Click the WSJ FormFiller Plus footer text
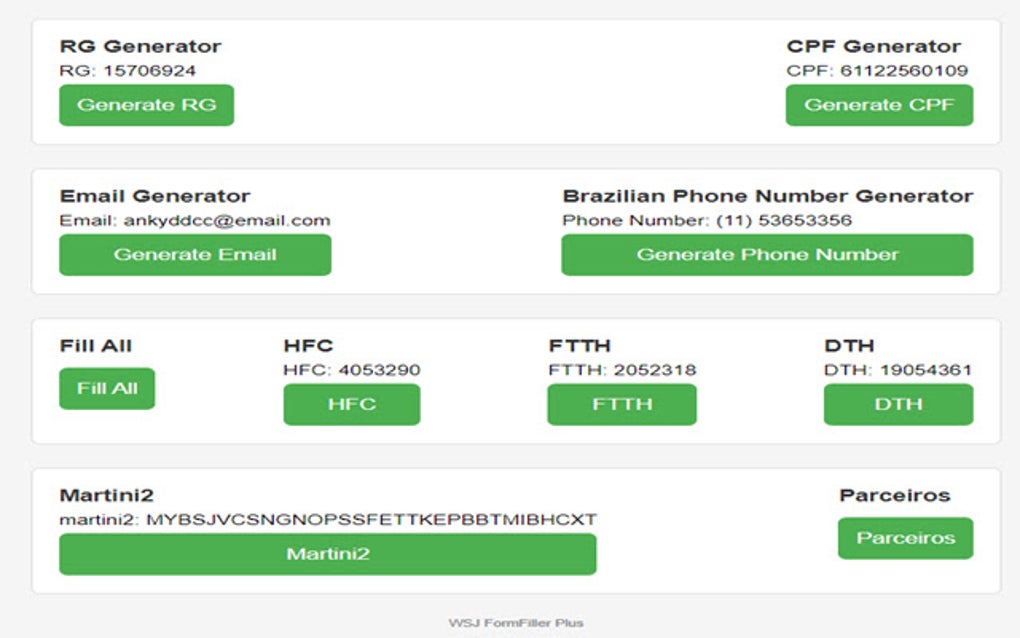This screenshot has width=1020, height=638. point(516,623)
